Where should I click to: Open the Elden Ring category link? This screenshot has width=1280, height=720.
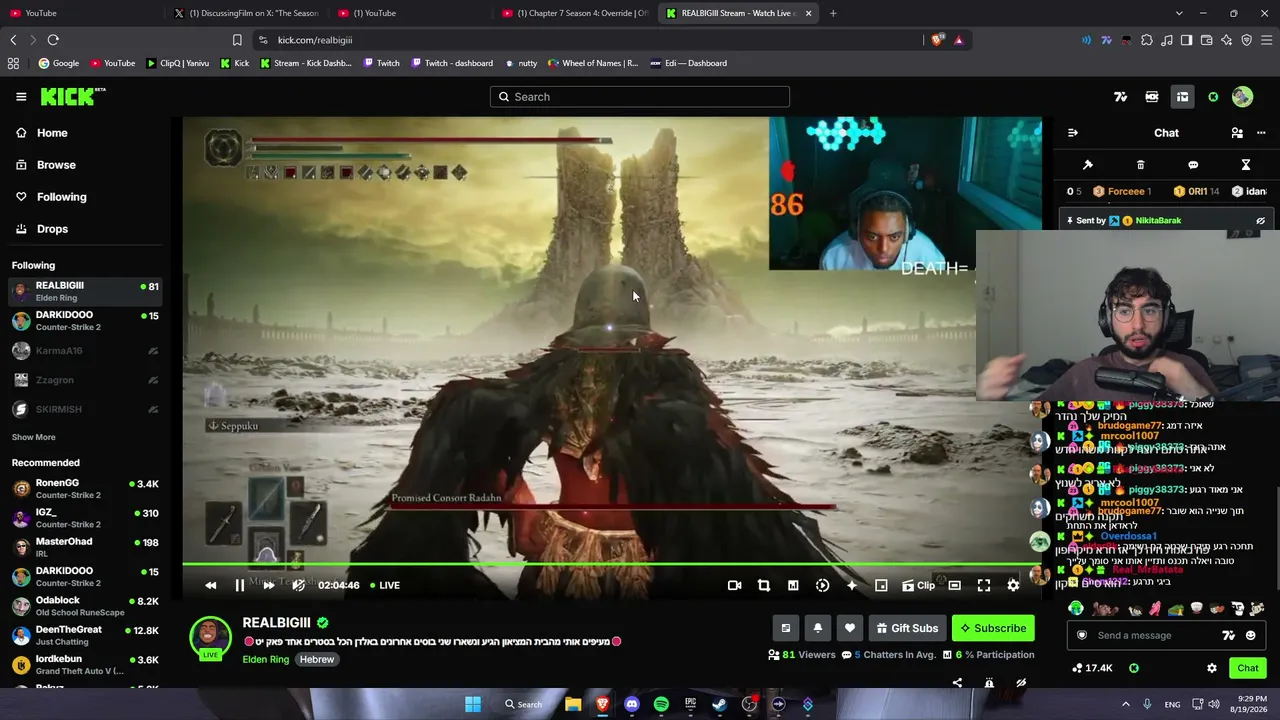pos(266,660)
